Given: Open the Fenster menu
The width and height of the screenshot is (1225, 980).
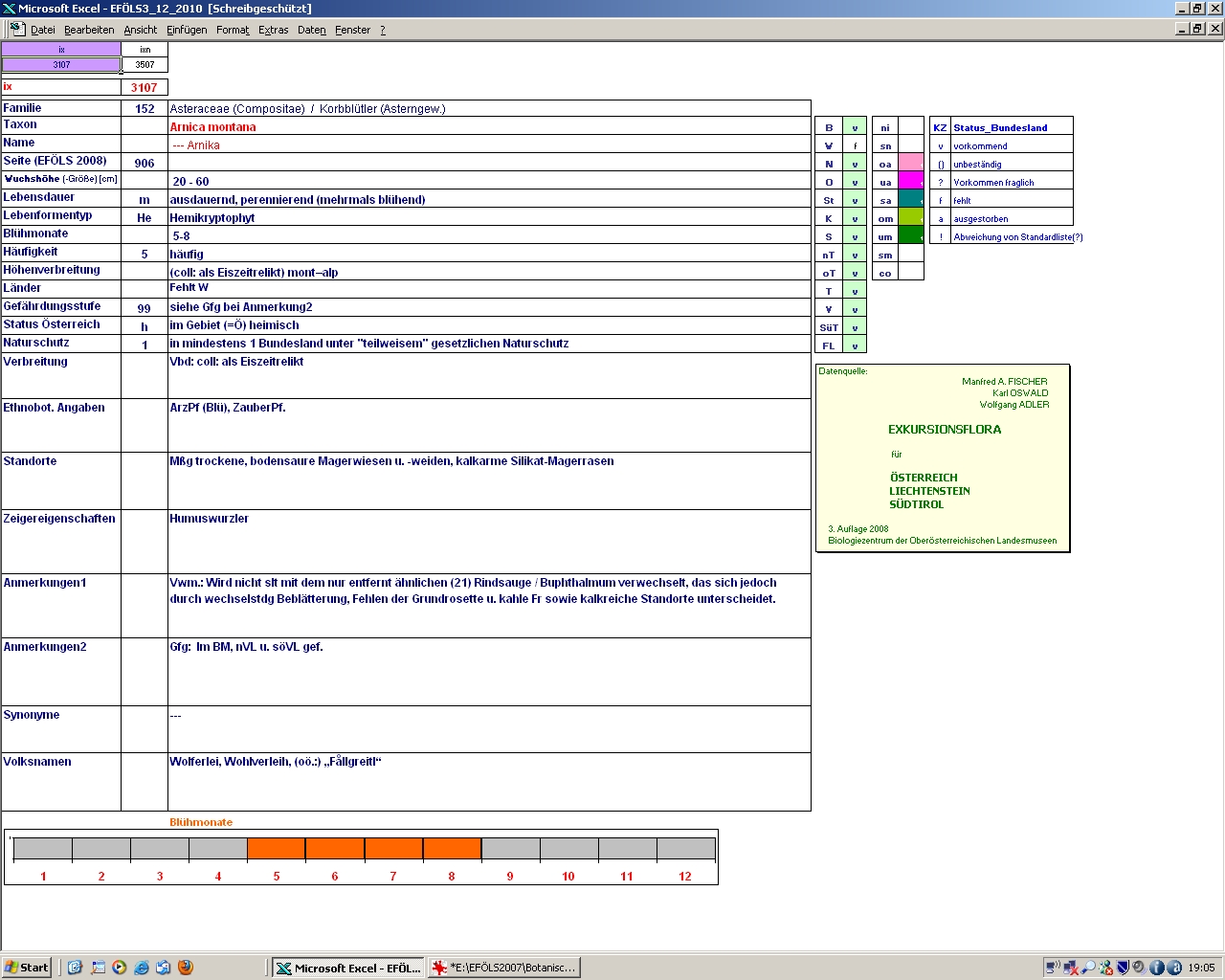Looking at the screenshot, I should (353, 30).
